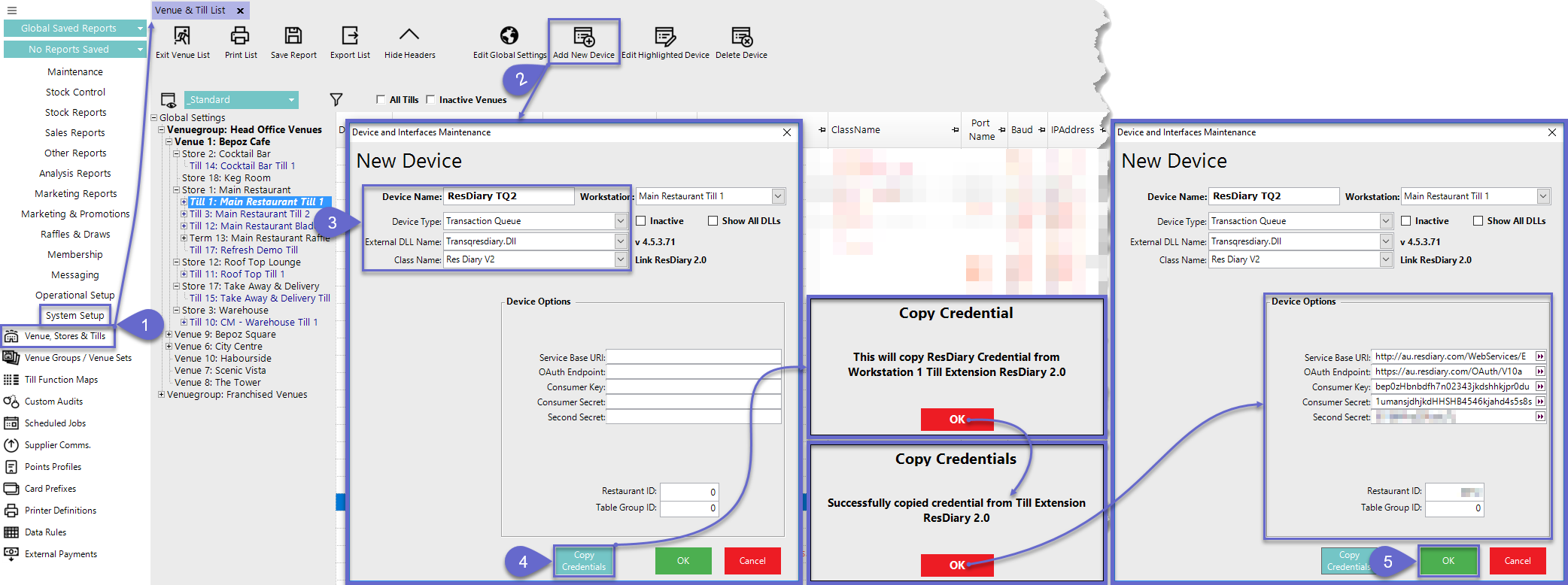This screenshot has height=585, width=1568.
Task: Click Cancel in right New Device dialog
Action: tap(1518, 561)
